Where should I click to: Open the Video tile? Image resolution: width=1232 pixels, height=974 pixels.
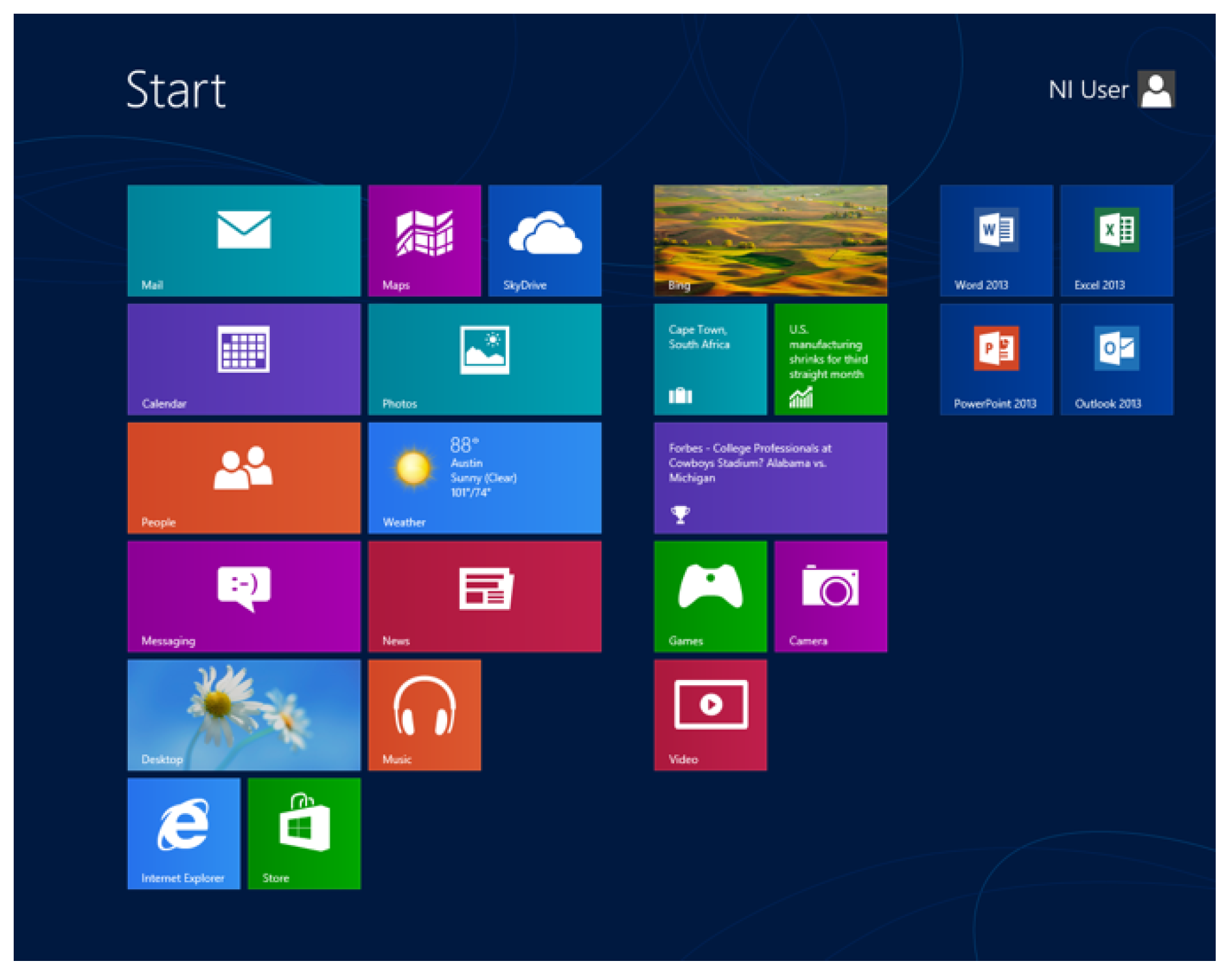click(711, 715)
